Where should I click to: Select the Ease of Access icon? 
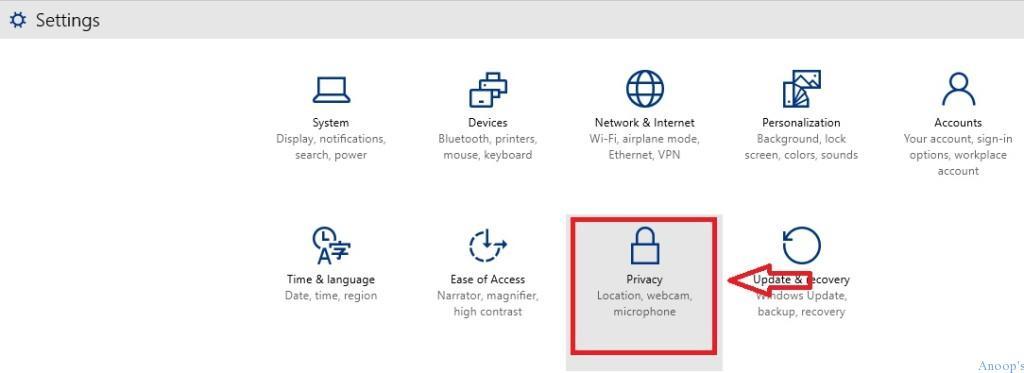(488, 246)
